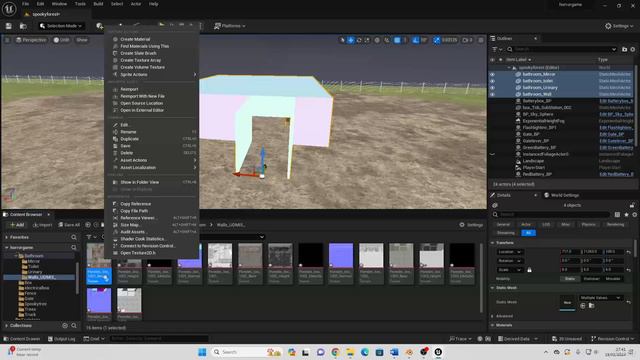Open Content Drawer from status bar
Screen dimensions: 640x360
pyautogui.click(x=22, y=339)
